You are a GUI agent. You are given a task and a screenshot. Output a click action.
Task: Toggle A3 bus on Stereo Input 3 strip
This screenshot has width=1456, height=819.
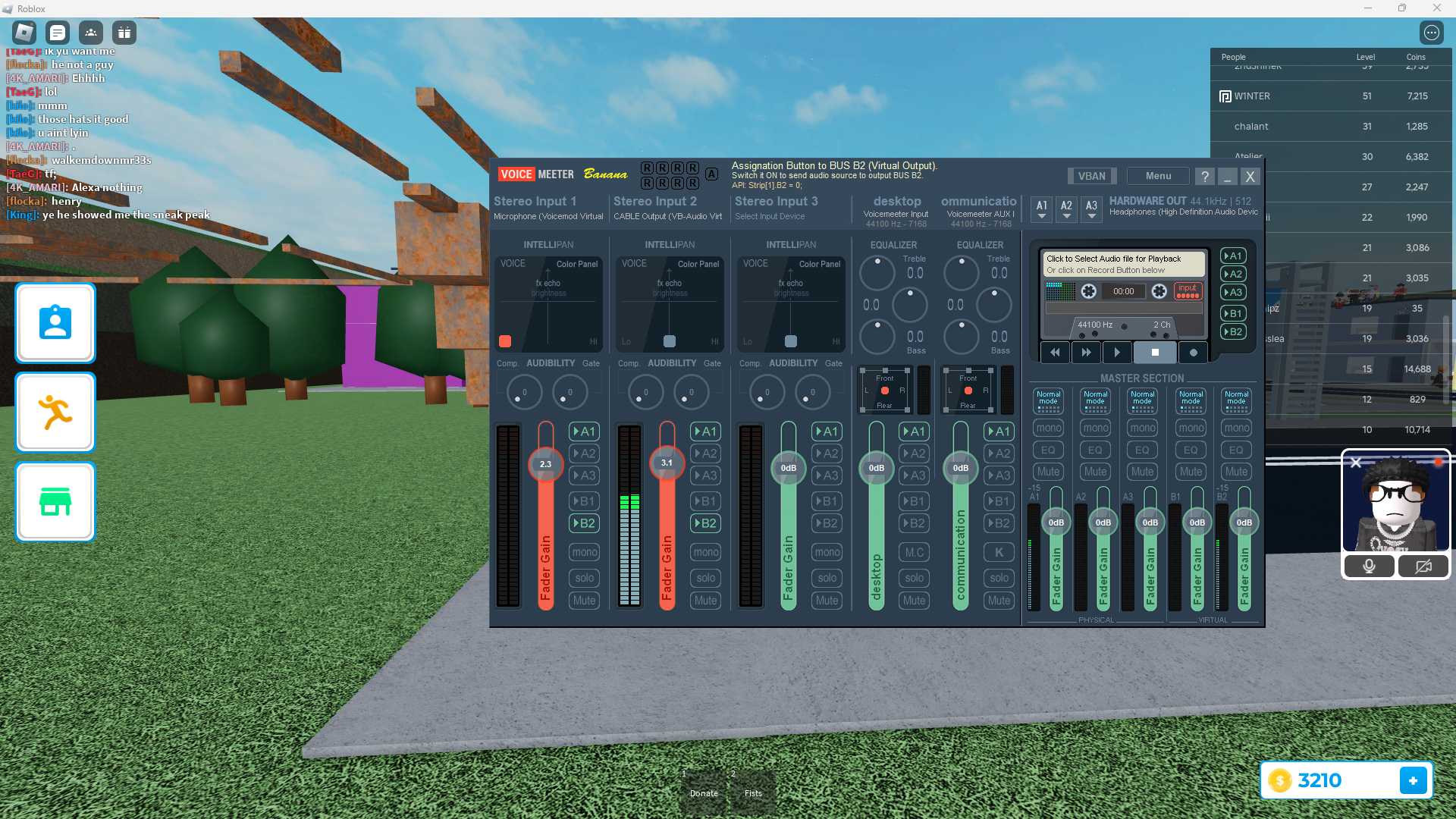tap(827, 475)
